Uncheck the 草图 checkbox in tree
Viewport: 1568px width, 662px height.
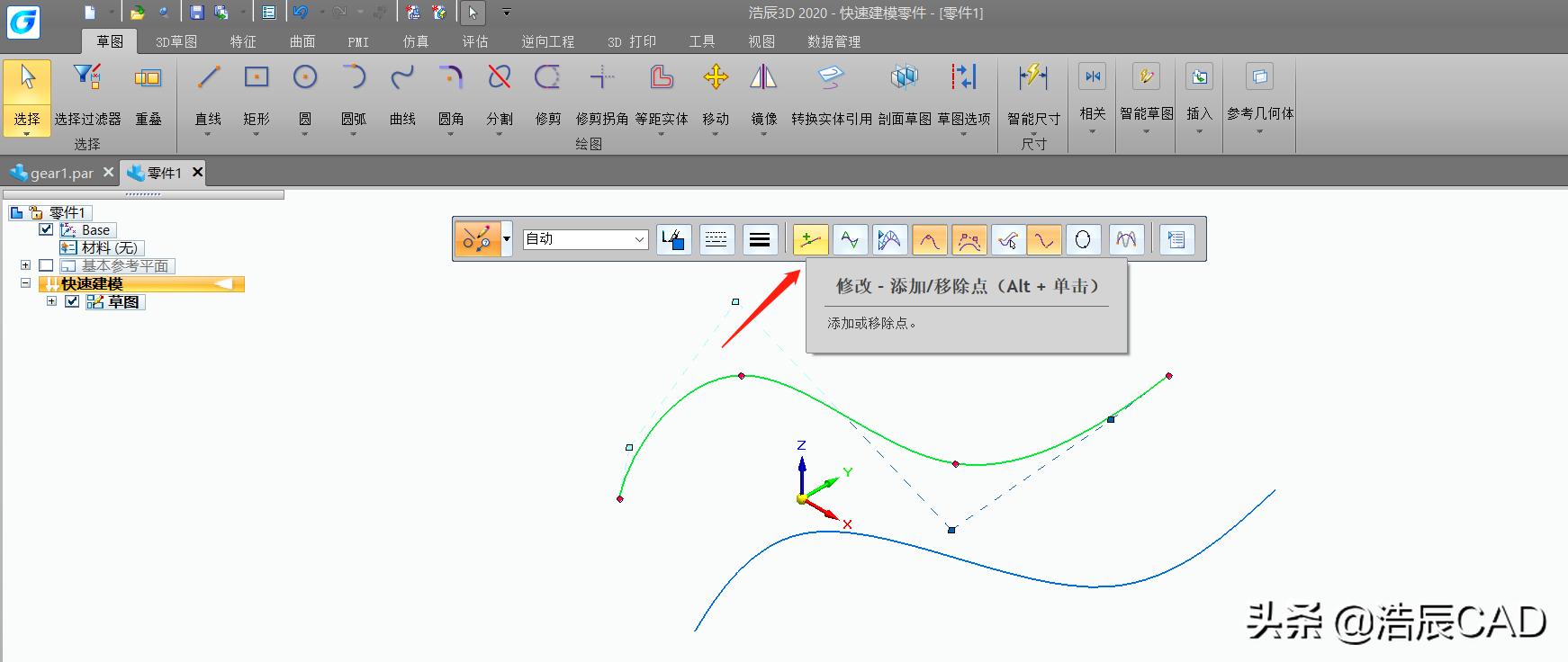click(72, 301)
